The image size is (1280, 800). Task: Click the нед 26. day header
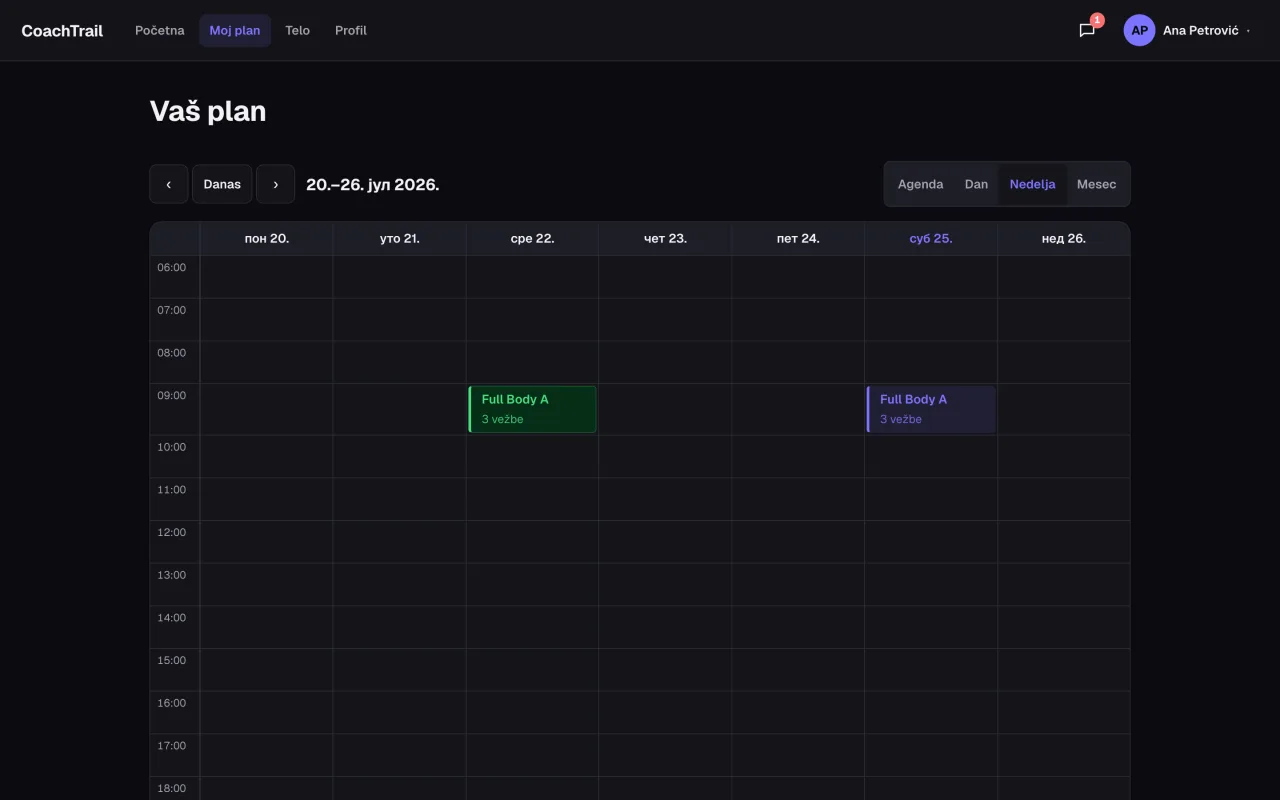1064,238
